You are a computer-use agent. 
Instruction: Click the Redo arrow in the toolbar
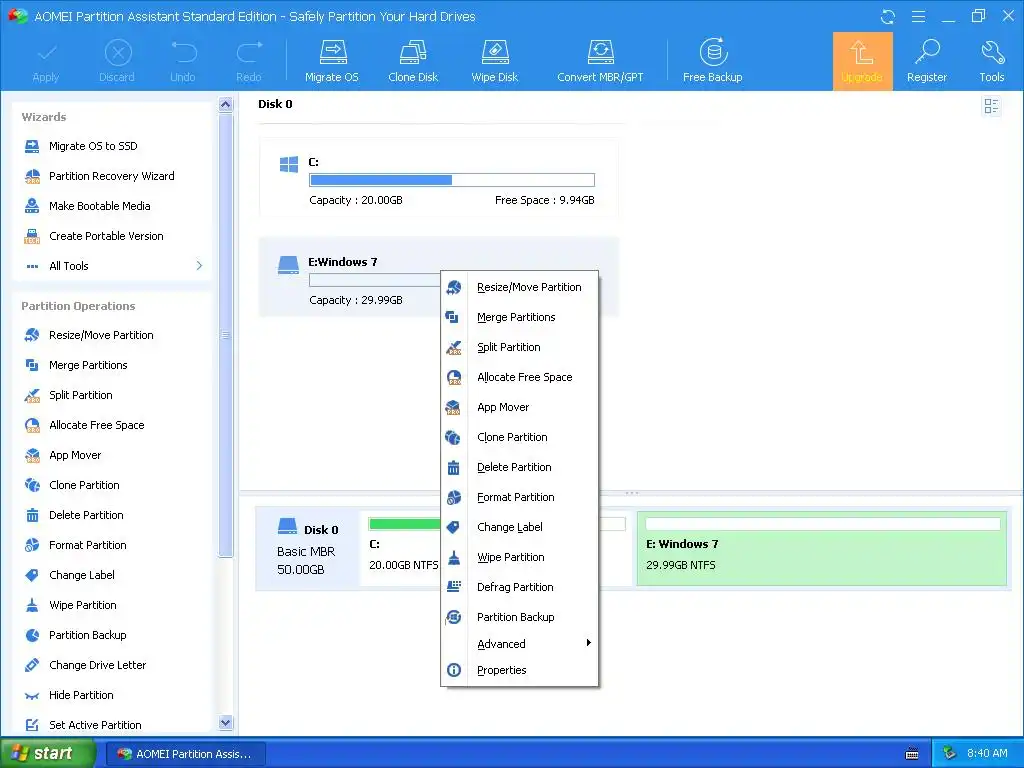pyautogui.click(x=249, y=61)
